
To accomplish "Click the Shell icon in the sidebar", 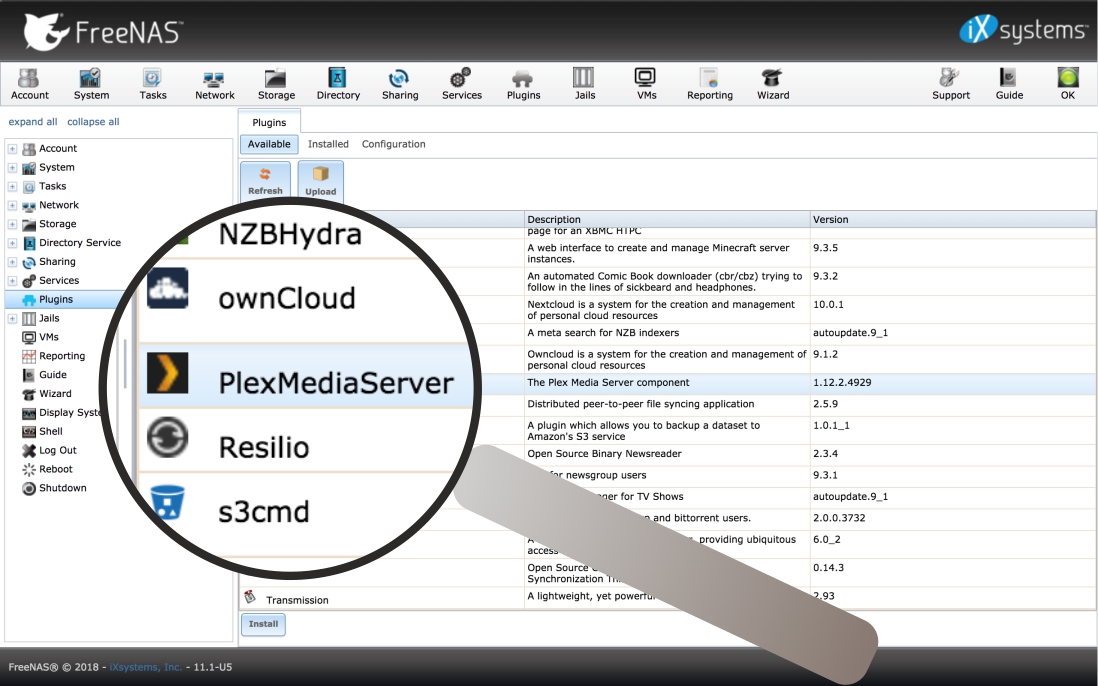I will pos(29,431).
